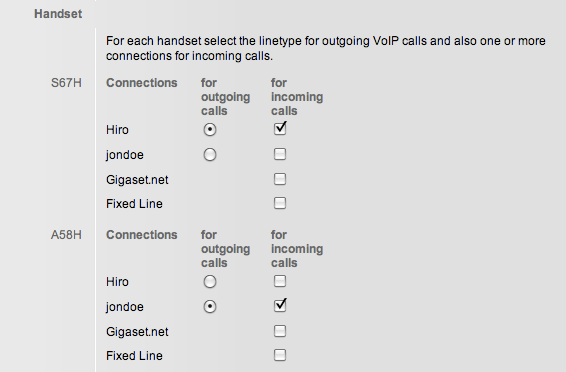Click the Fixed Line label under A58H
This screenshot has width=566, height=372.
pos(134,356)
